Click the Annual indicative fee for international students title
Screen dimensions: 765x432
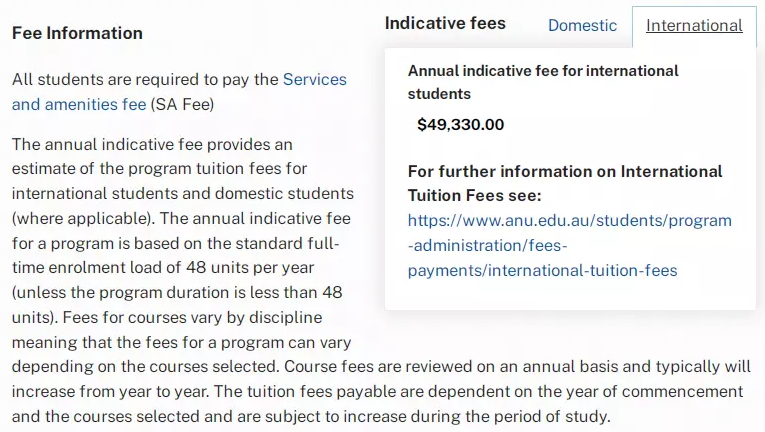543,82
